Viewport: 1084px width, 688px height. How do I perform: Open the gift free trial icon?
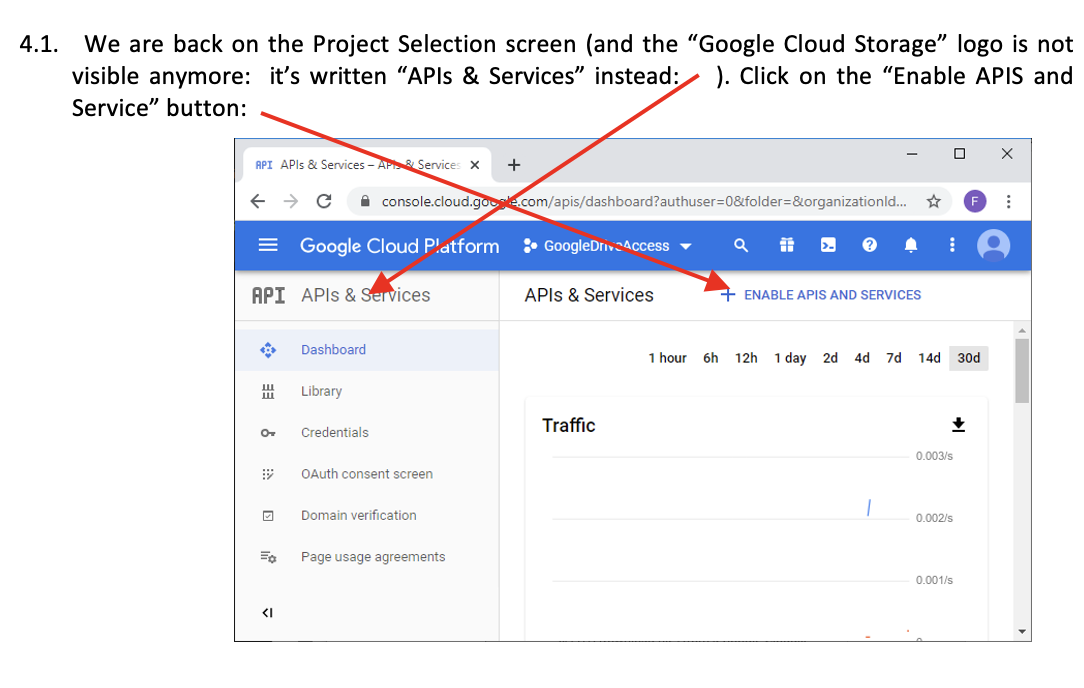787,245
